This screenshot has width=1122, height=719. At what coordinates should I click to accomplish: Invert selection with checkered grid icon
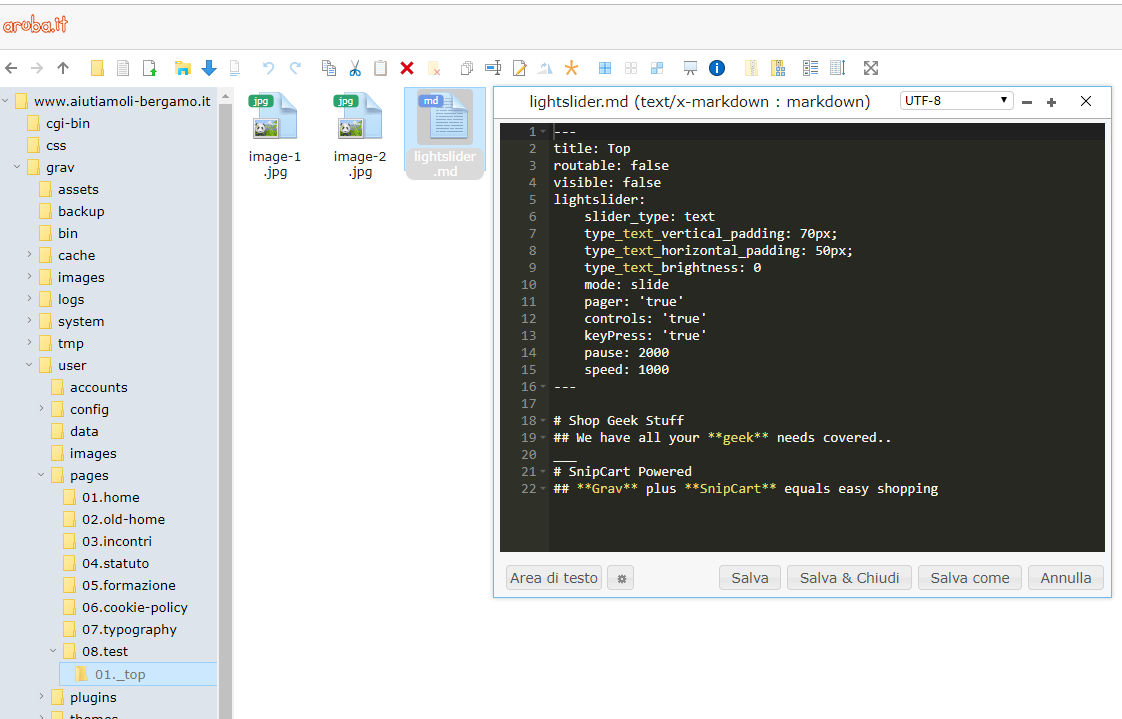click(657, 68)
